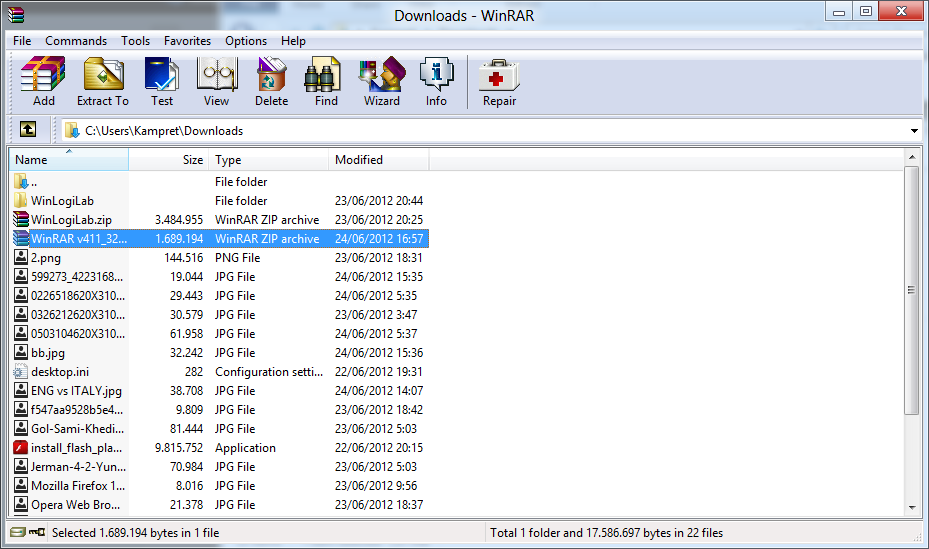
Task: Click the install_flash_pla... Flash icon
Action: 21,448
